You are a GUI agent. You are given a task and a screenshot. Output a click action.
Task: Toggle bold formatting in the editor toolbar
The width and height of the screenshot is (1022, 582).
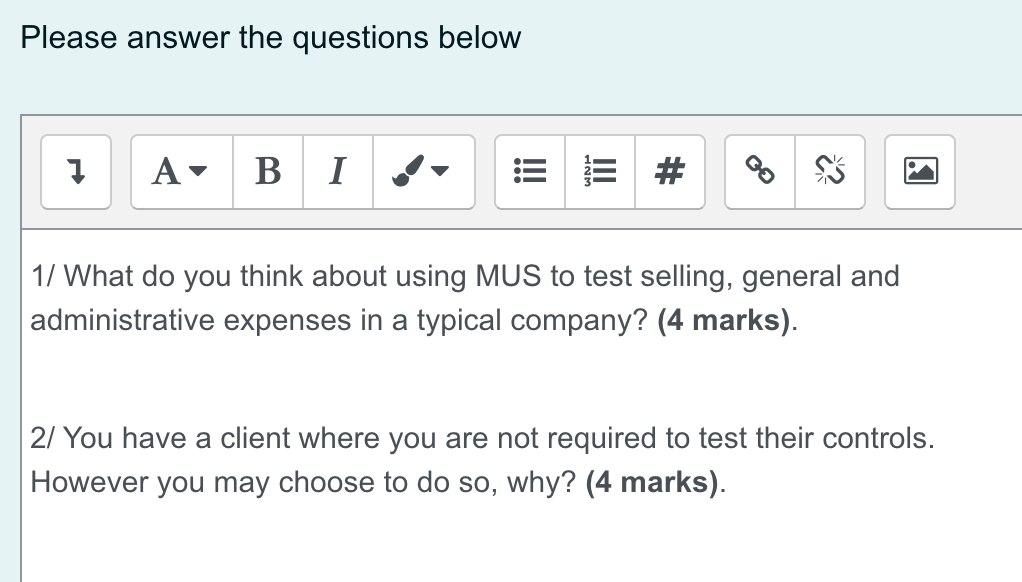pyautogui.click(x=267, y=171)
